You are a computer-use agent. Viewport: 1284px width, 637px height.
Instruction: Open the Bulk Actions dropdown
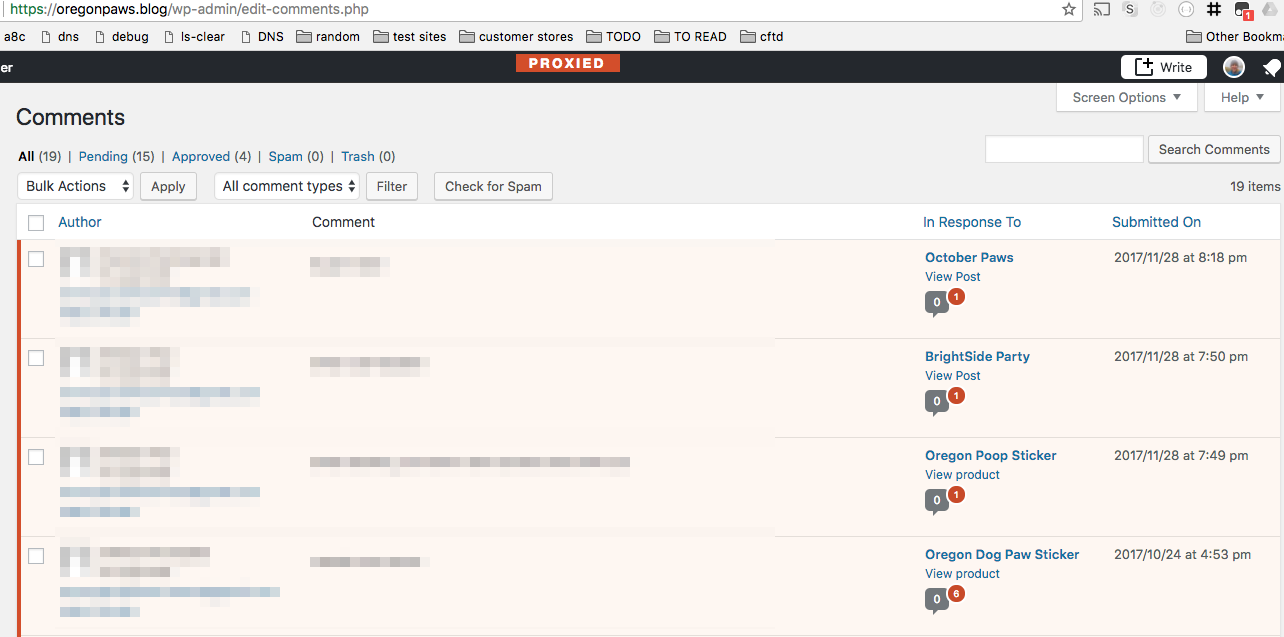(75, 186)
